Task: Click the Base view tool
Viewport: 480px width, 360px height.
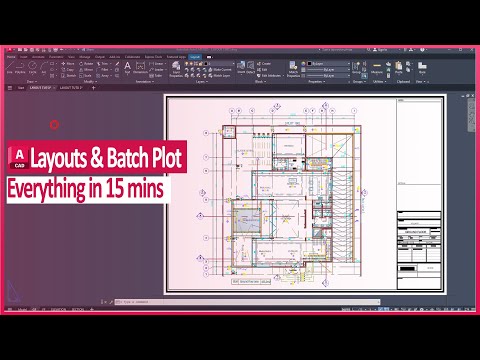Action: coord(422,67)
